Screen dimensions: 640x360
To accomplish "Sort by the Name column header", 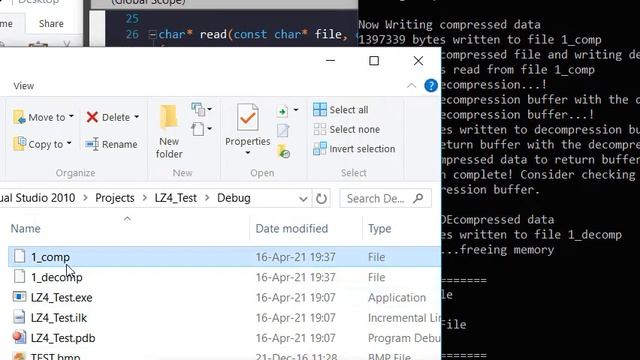I will [x=25, y=229].
